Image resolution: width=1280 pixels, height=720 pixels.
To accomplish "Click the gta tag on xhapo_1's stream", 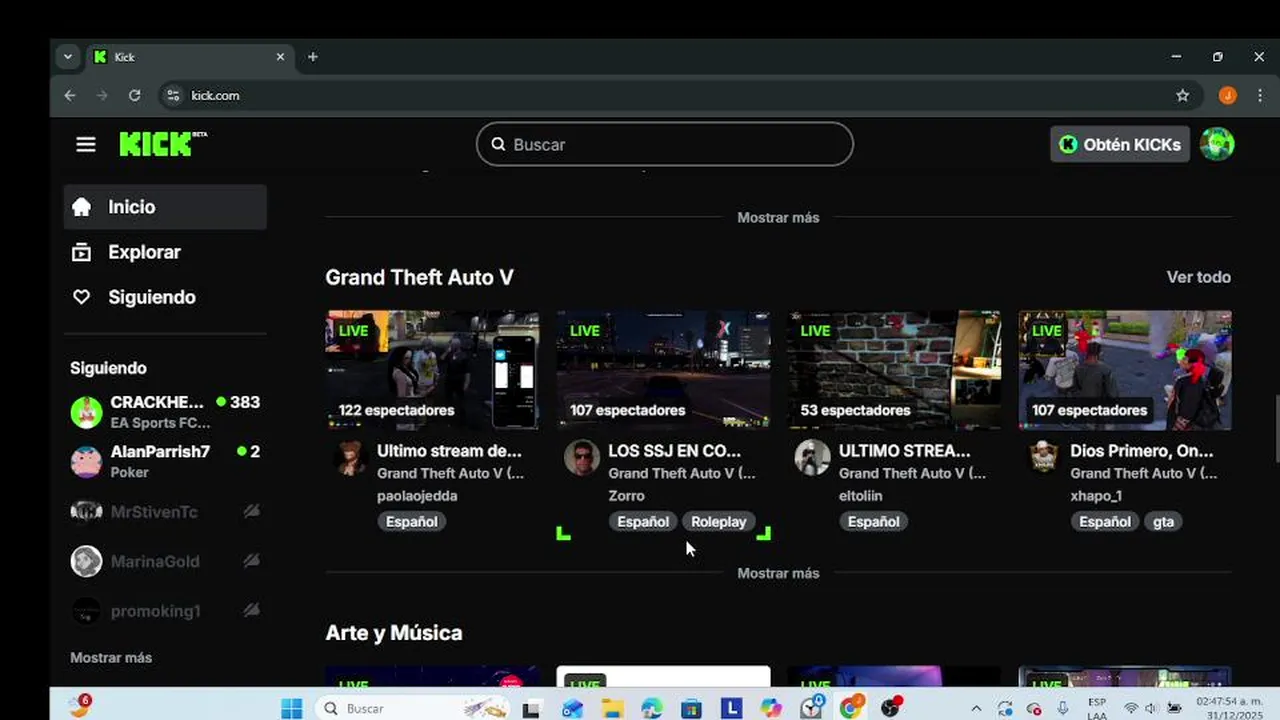I will coord(1163,521).
